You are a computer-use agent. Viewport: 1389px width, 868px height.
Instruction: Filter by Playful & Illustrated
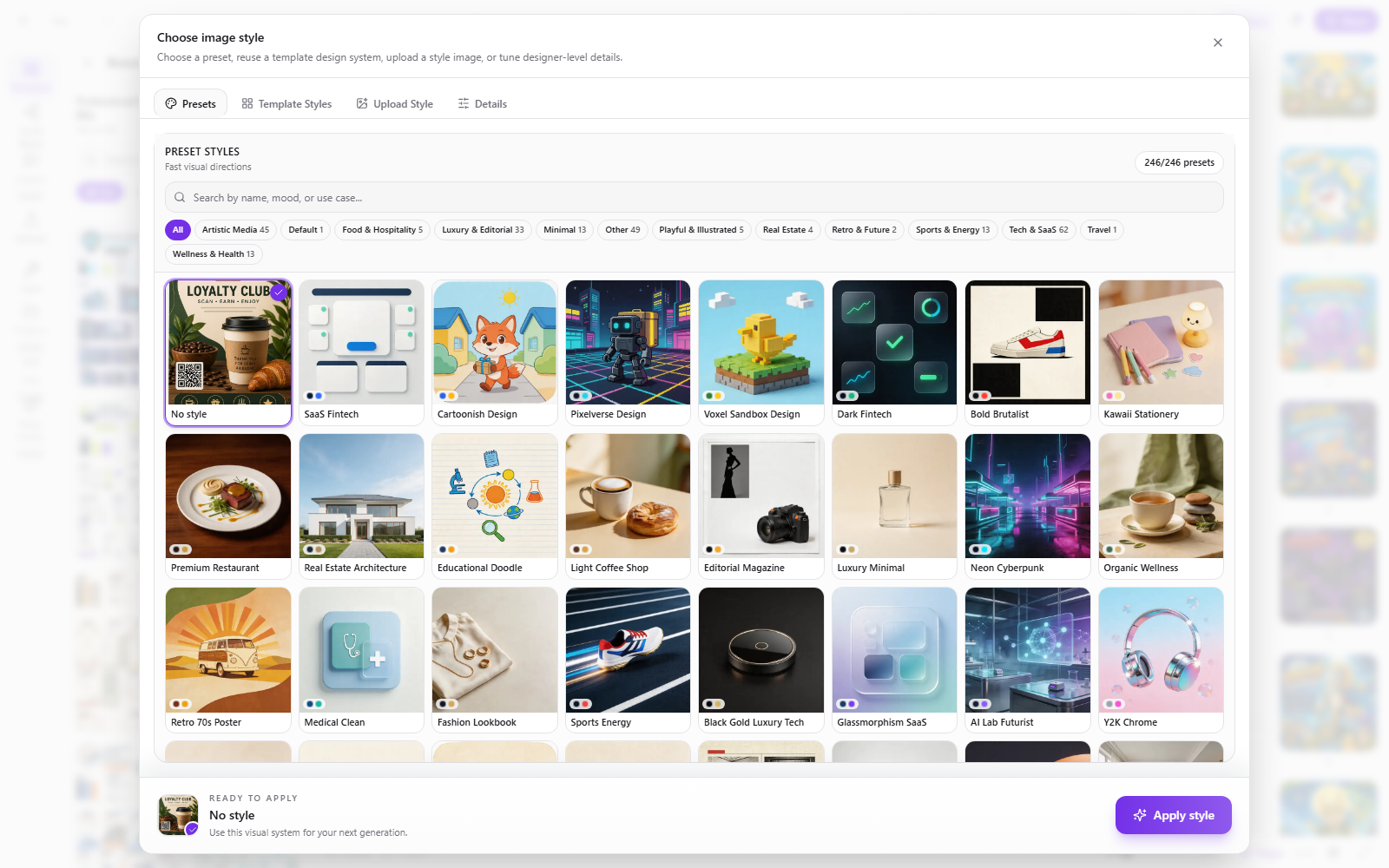click(x=701, y=230)
